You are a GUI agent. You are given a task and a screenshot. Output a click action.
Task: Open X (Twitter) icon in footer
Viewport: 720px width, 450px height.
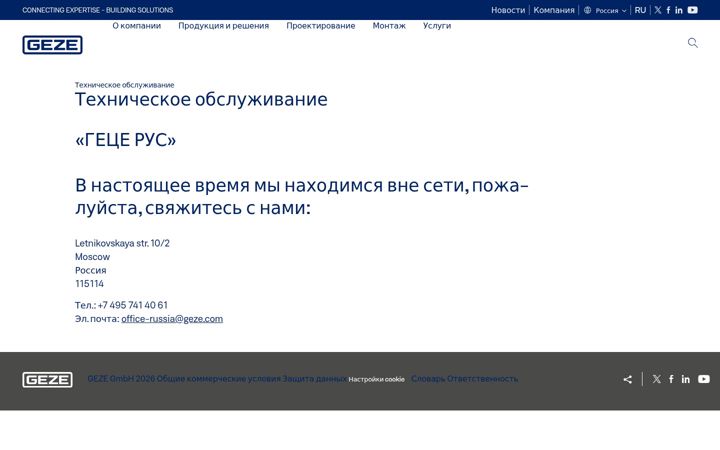[657, 379]
